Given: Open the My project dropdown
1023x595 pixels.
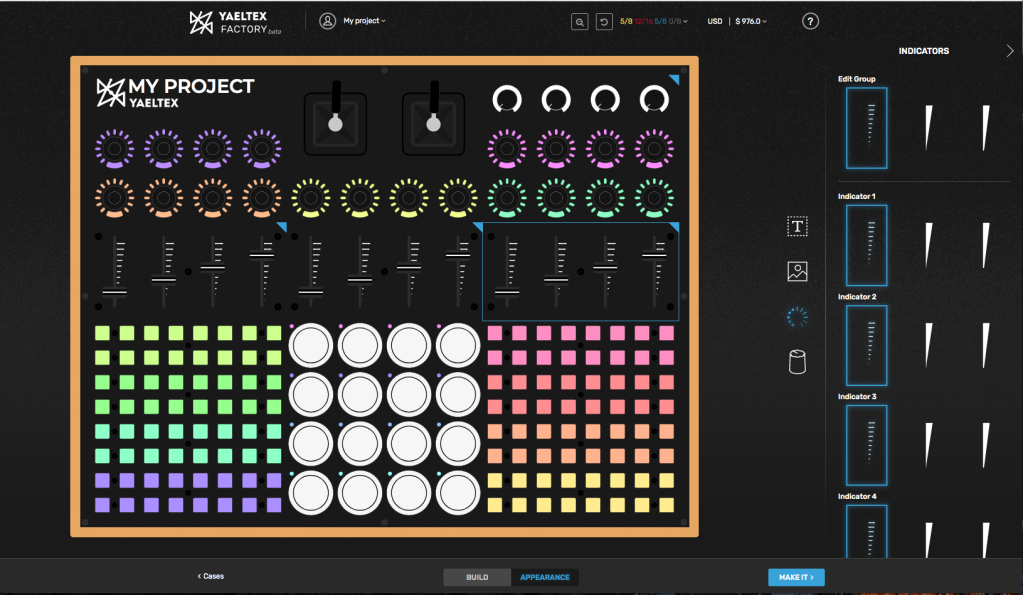Looking at the screenshot, I should point(364,21).
